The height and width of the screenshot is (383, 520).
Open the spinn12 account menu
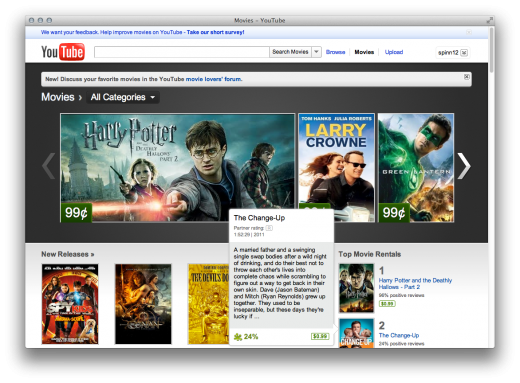[453, 52]
